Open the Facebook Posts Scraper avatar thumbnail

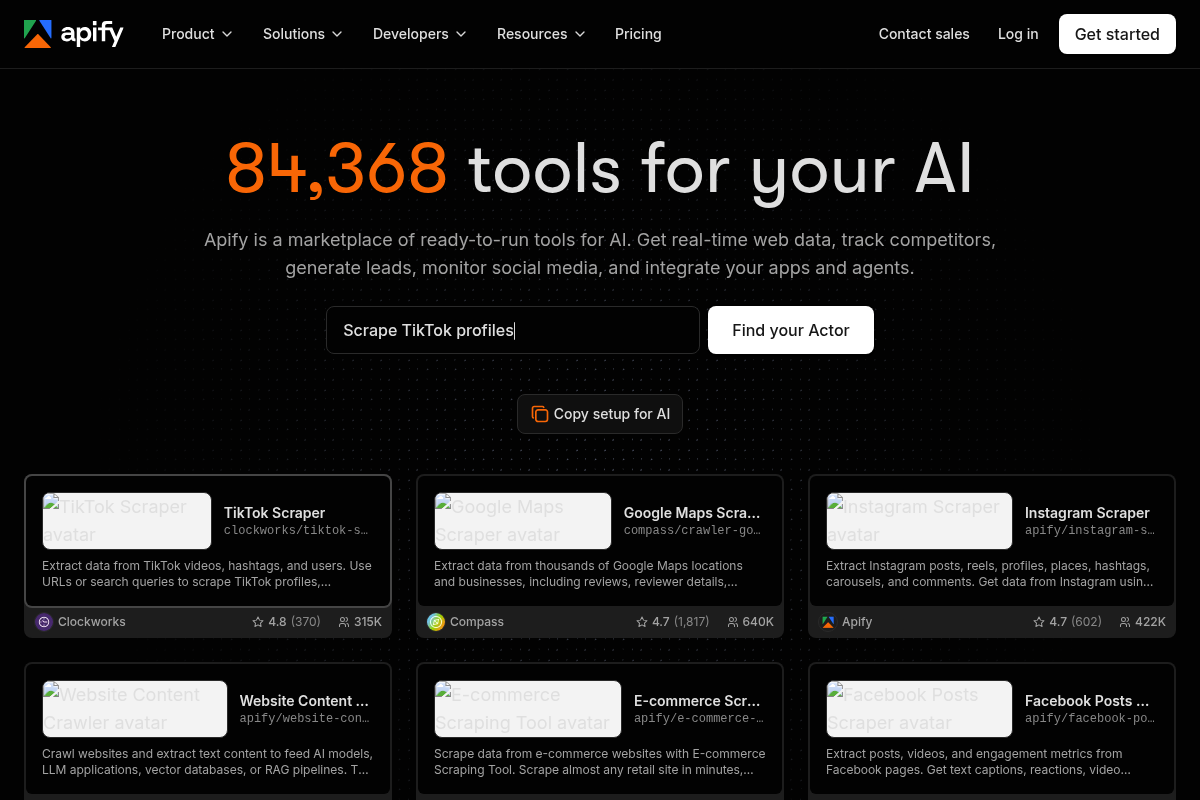920,709
